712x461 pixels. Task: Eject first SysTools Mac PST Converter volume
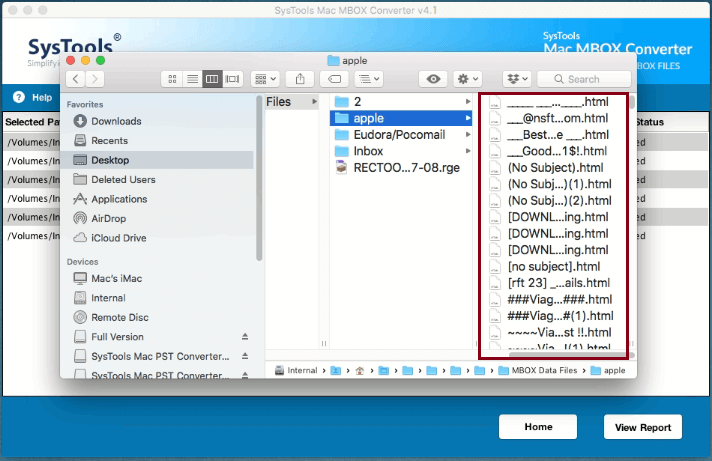[x=245, y=356]
